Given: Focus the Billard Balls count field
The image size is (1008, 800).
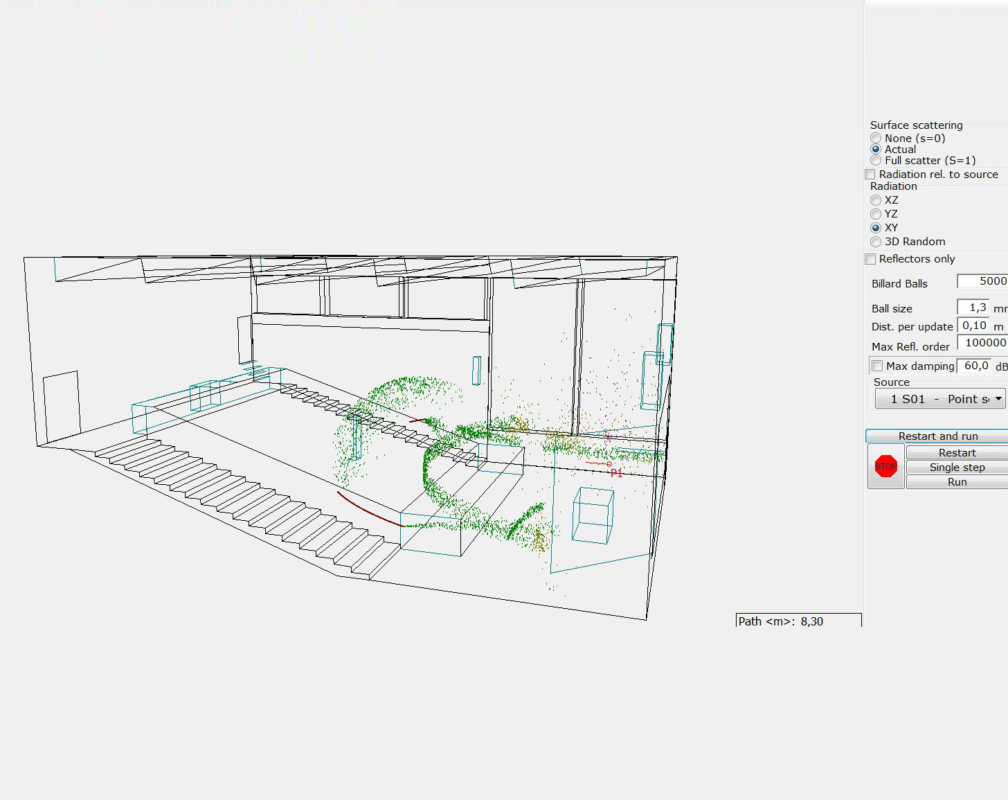Looking at the screenshot, I should [x=982, y=281].
